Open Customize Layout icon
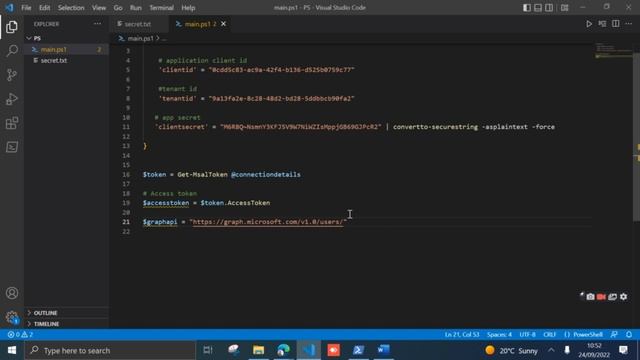Viewport: 640px width, 360px height. pos(564,8)
